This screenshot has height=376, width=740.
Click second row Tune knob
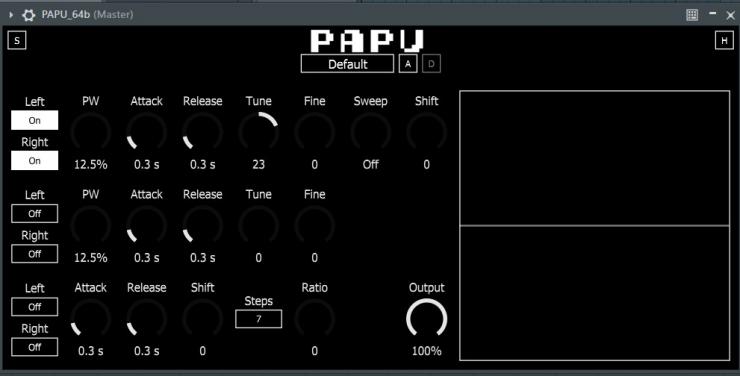(x=258, y=226)
